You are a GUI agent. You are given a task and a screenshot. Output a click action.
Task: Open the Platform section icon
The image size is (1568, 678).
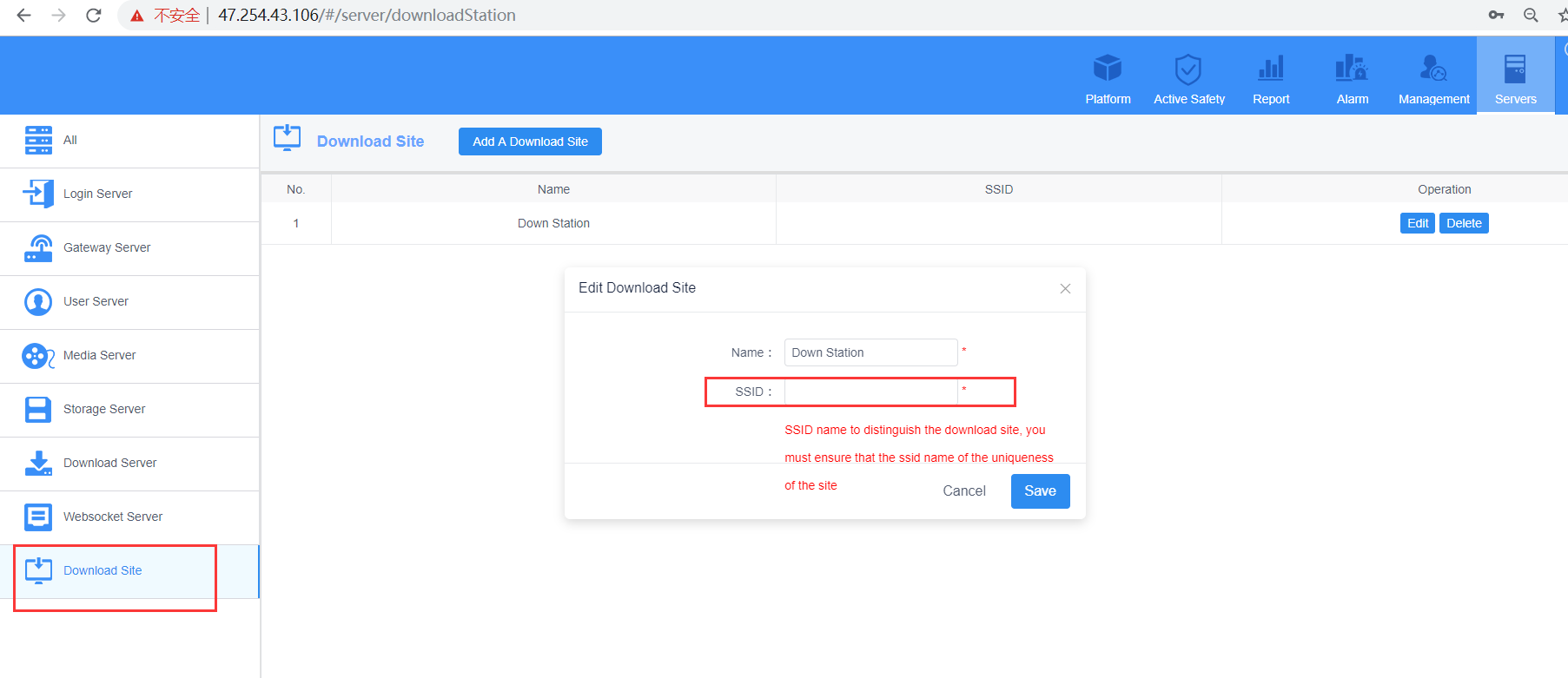click(x=1108, y=68)
